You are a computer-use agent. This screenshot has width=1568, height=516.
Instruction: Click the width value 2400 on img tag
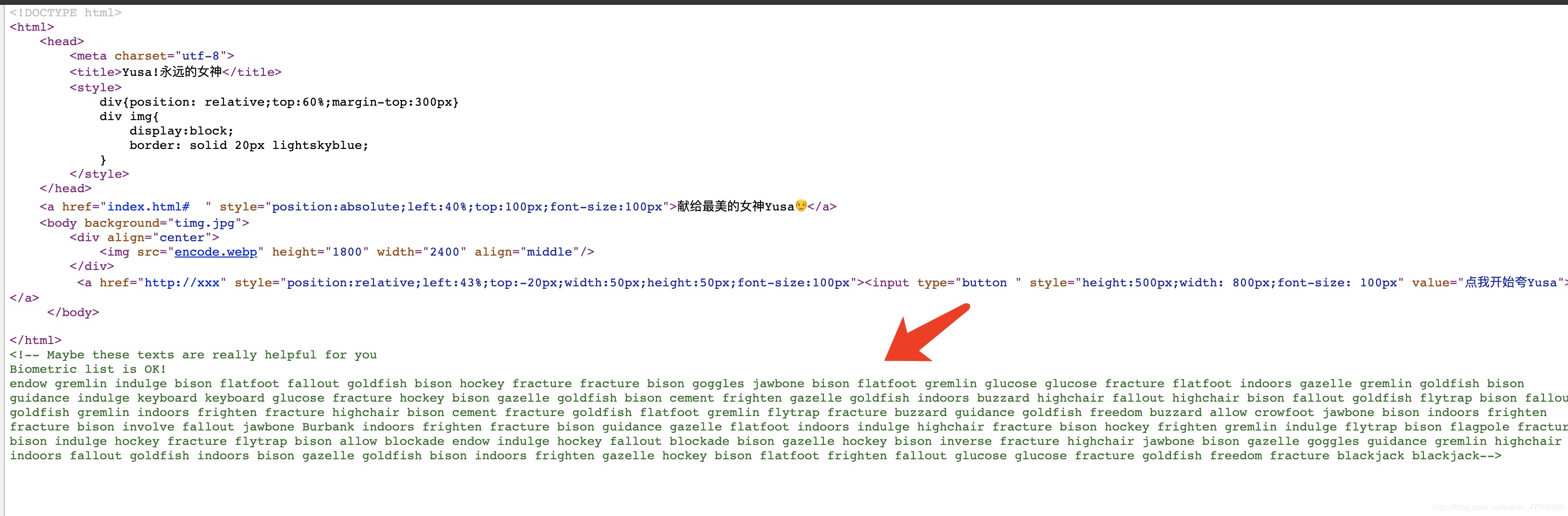coord(444,252)
